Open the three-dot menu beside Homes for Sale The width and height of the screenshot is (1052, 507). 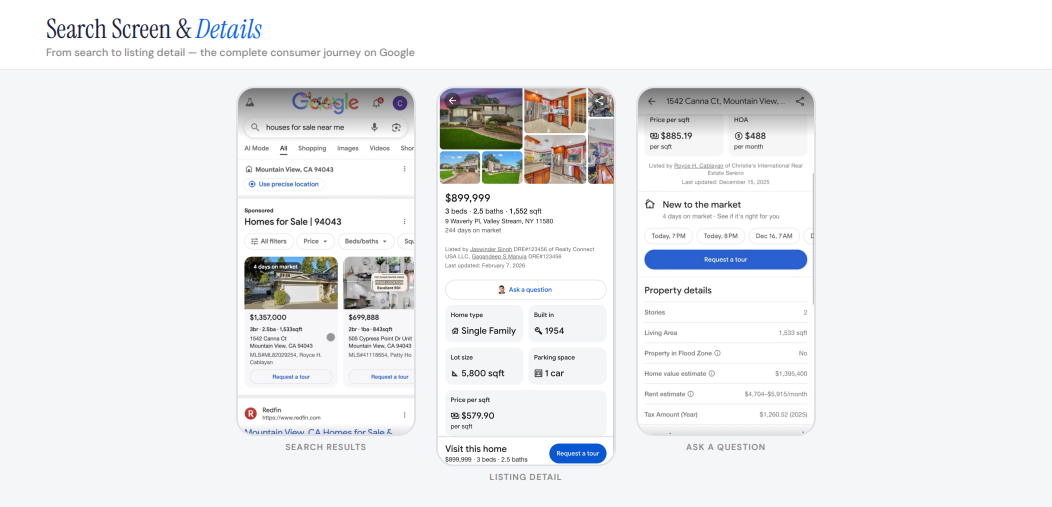pos(405,221)
